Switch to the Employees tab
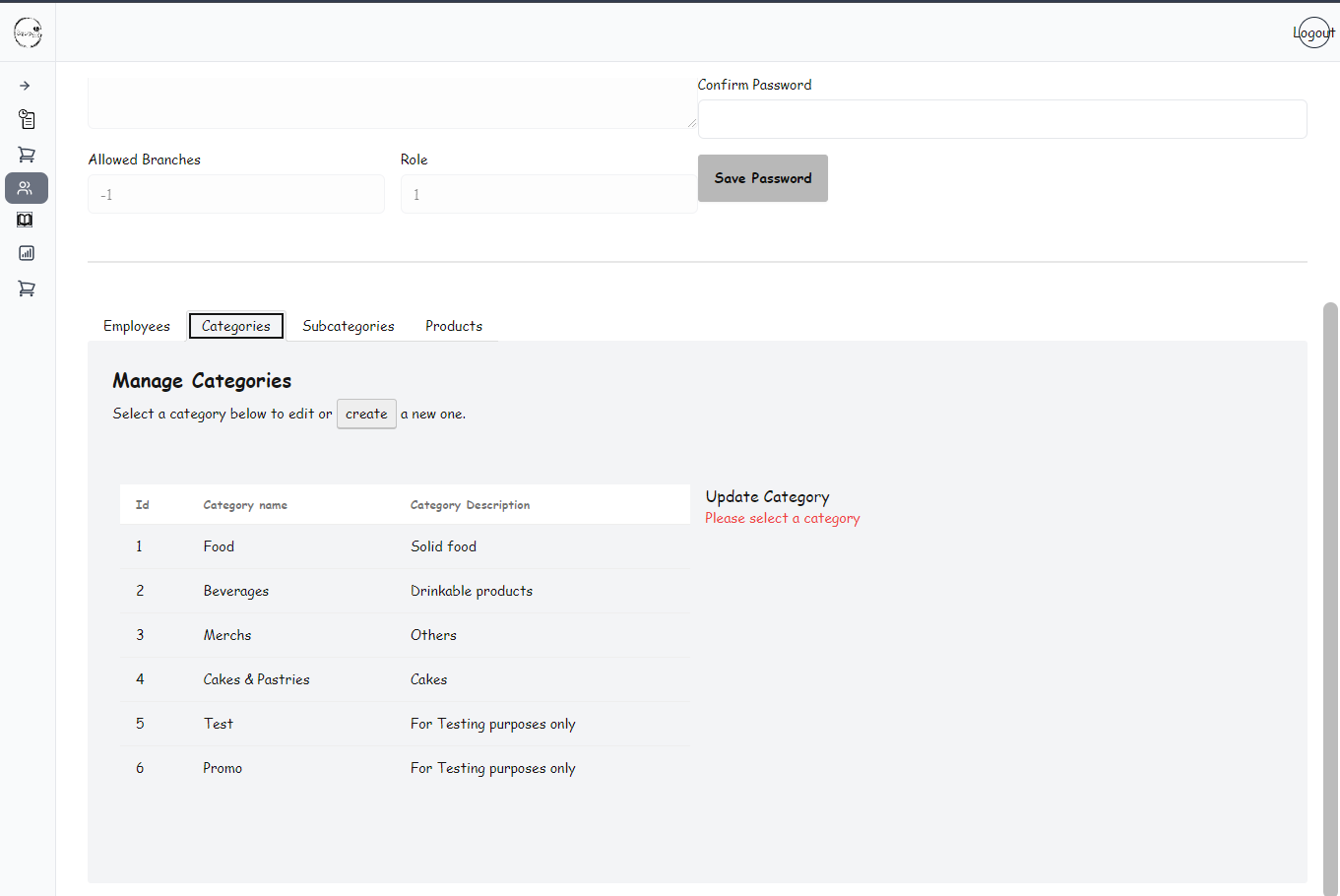The height and width of the screenshot is (896, 1340). 136,325
